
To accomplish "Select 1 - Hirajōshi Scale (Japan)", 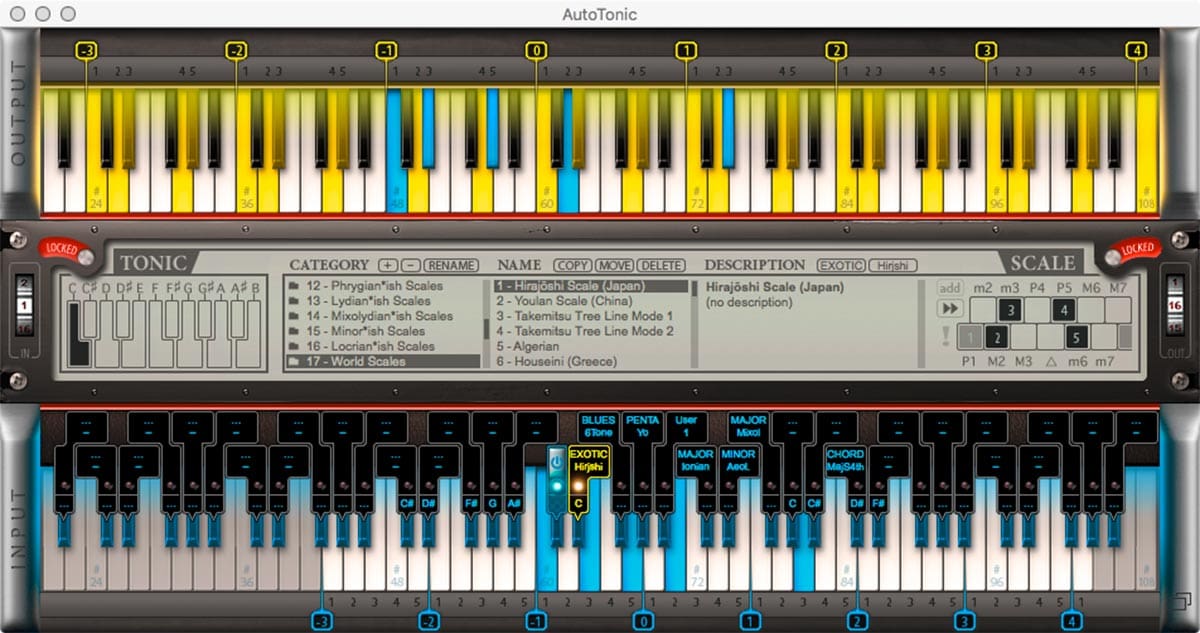I will point(591,286).
